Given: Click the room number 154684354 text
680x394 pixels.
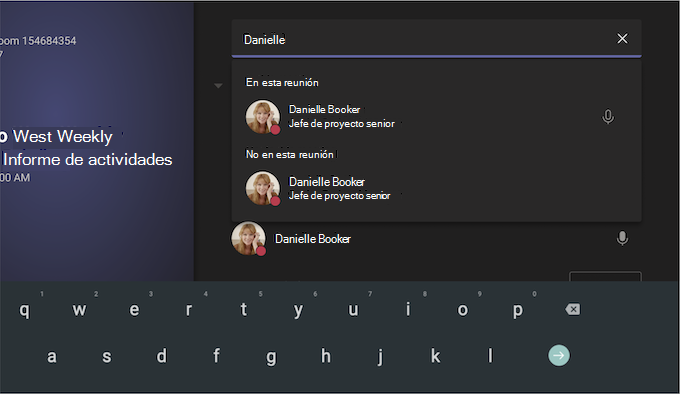Looking at the screenshot, I should (49, 41).
